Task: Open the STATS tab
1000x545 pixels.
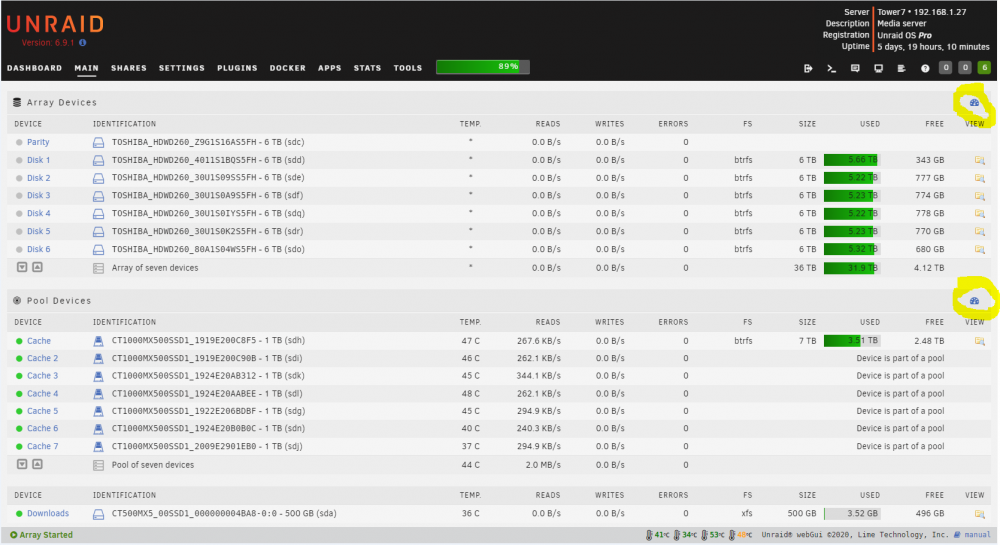Action: tap(367, 68)
